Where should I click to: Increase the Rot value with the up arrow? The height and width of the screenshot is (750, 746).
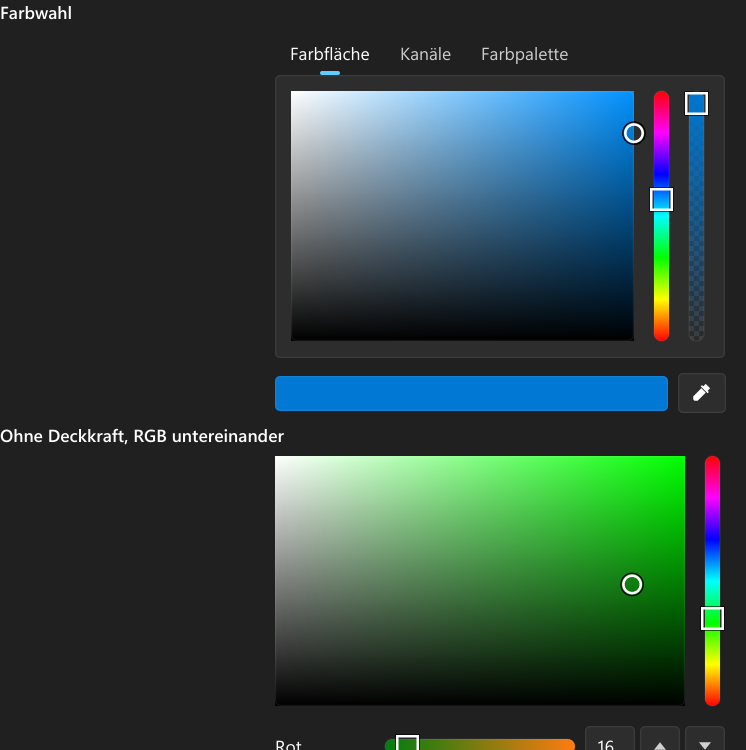[x=660, y=739]
